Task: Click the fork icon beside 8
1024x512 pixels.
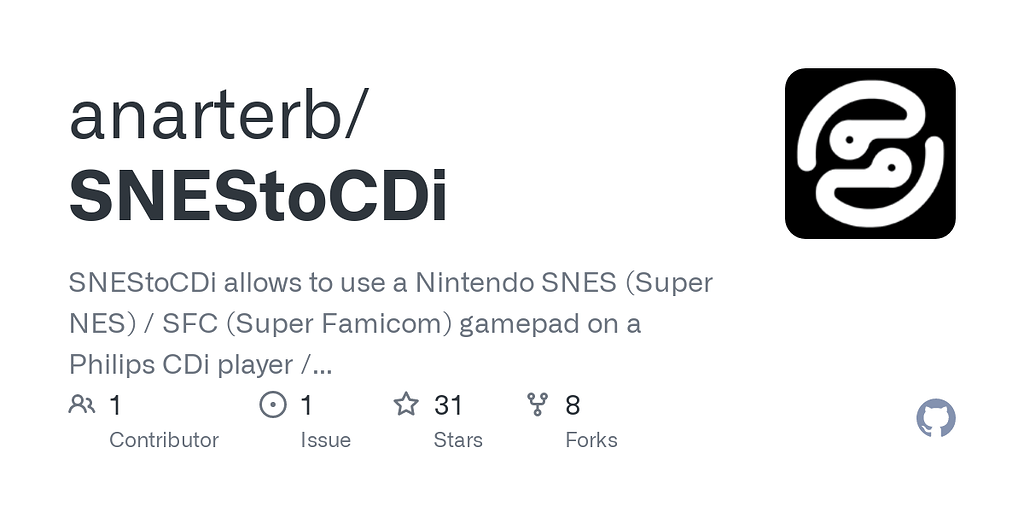Action: (x=538, y=405)
